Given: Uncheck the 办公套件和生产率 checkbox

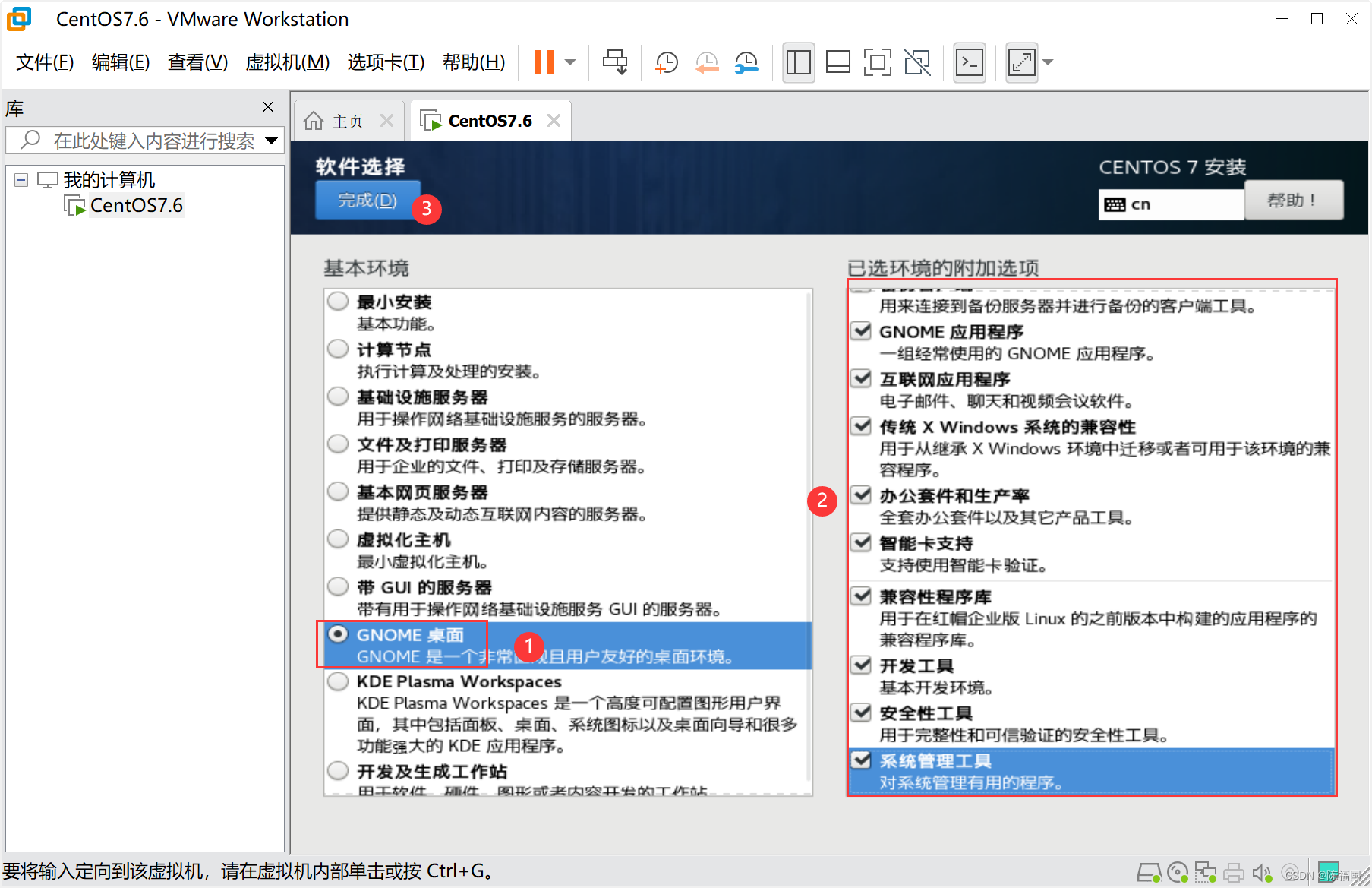Looking at the screenshot, I should tap(861, 495).
